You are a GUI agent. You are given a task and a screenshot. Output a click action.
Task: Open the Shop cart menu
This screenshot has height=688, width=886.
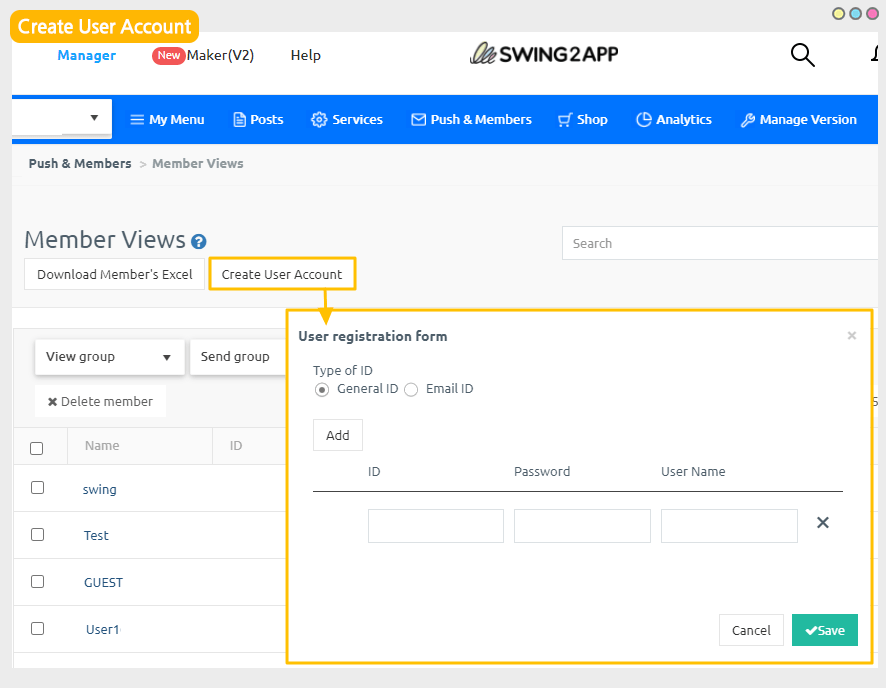click(x=582, y=119)
